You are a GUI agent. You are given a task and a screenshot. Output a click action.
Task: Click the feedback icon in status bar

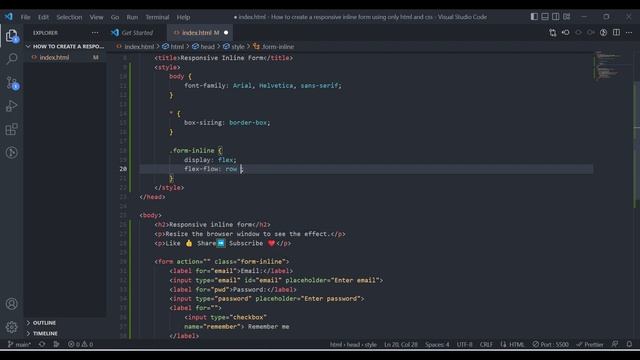[615, 344]
